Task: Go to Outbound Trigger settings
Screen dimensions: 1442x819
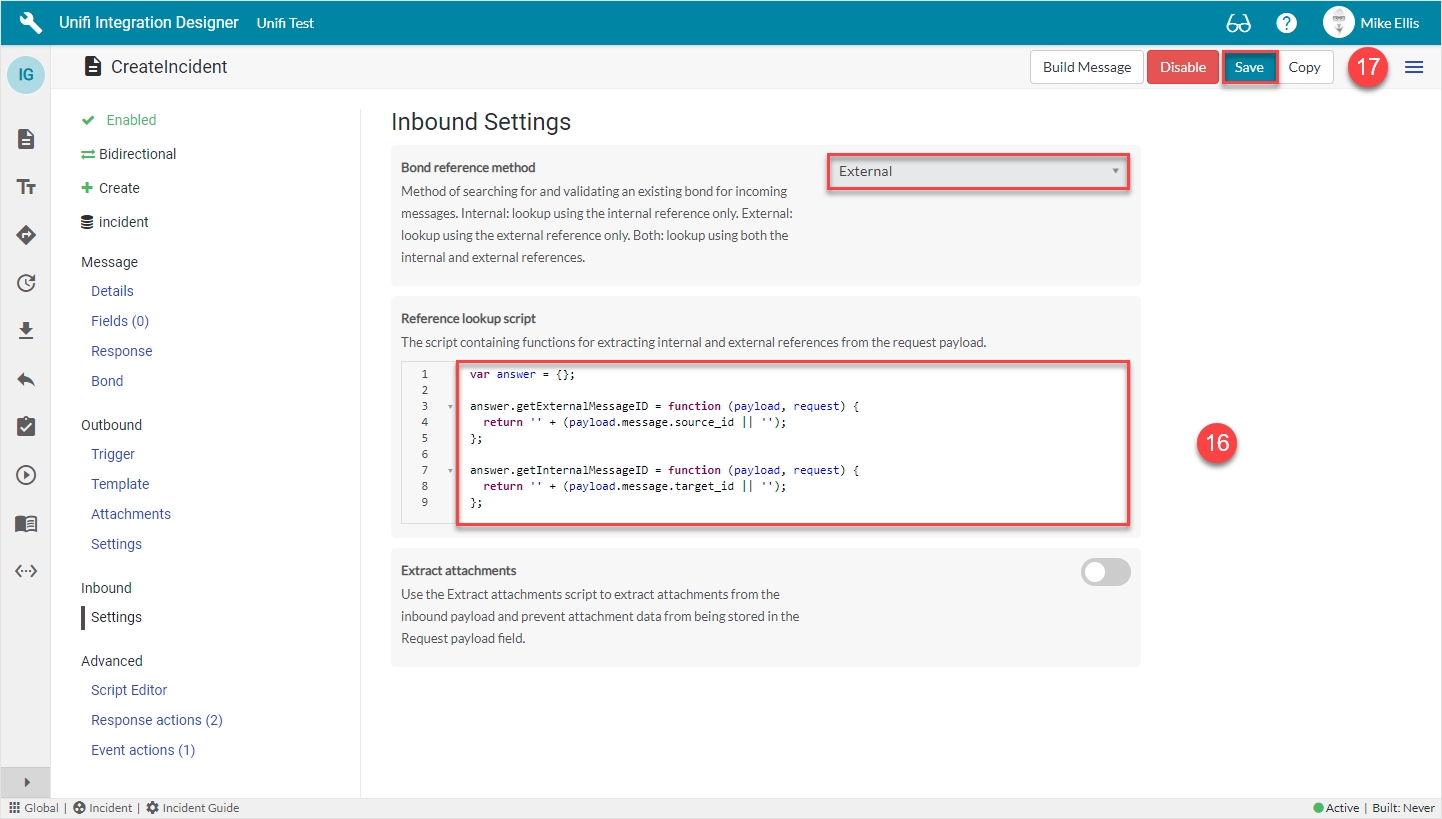Action: click(113, 454)
